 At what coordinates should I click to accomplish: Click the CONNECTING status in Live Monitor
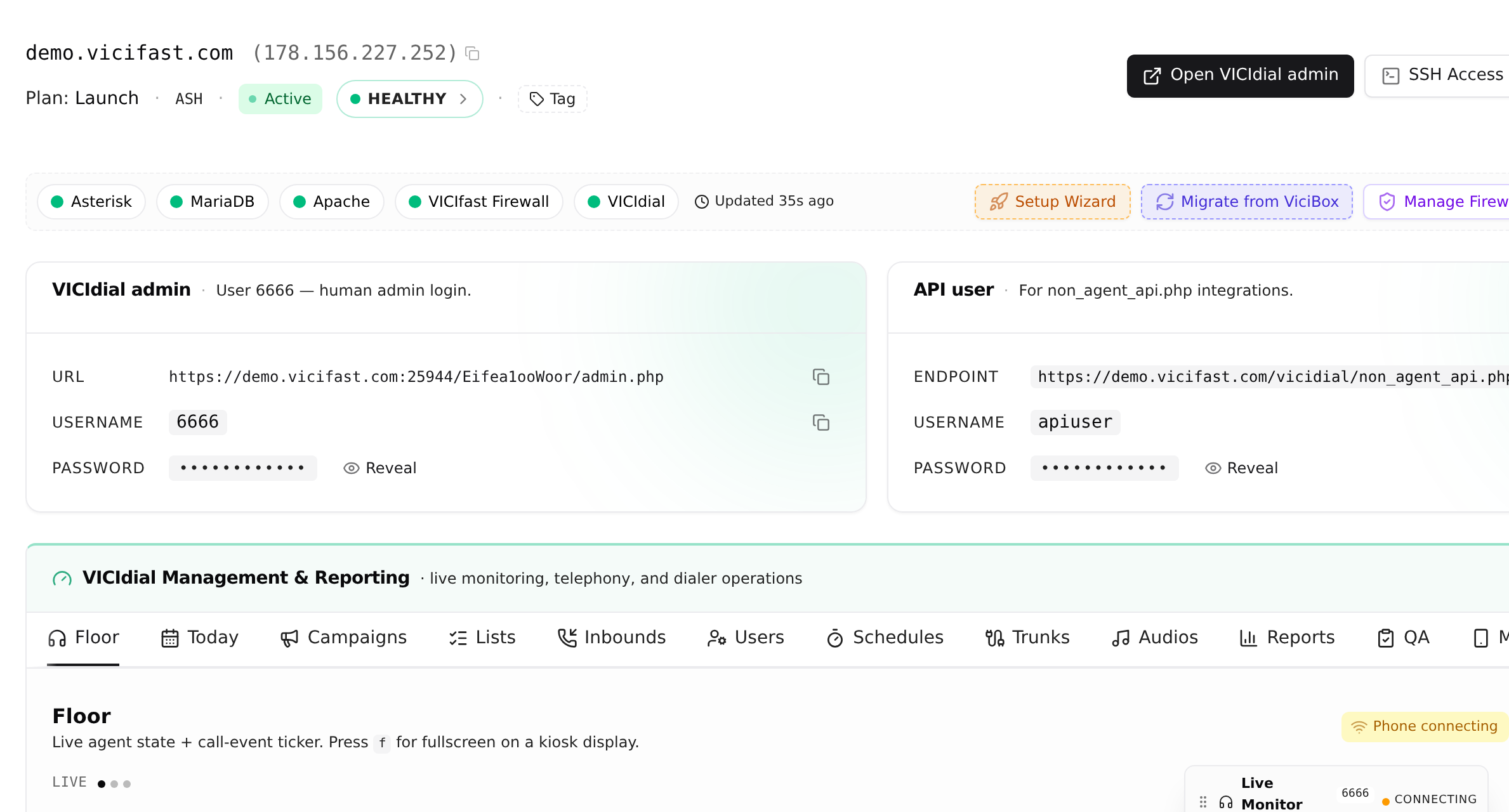tap(1430, 800)
